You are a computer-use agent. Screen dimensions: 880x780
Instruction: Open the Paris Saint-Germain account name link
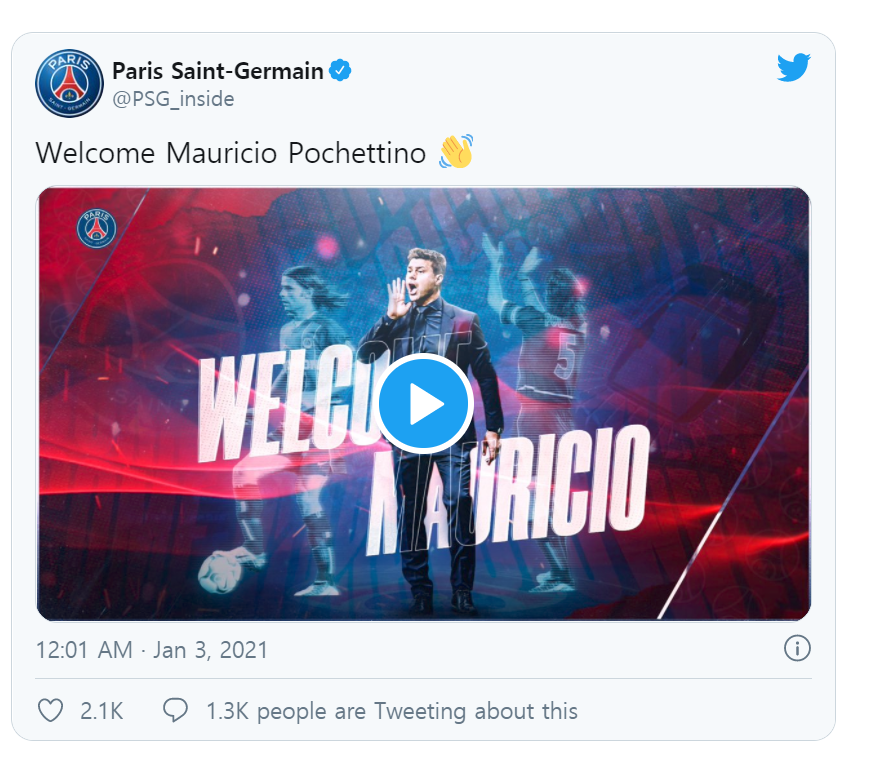coord(218,71)
